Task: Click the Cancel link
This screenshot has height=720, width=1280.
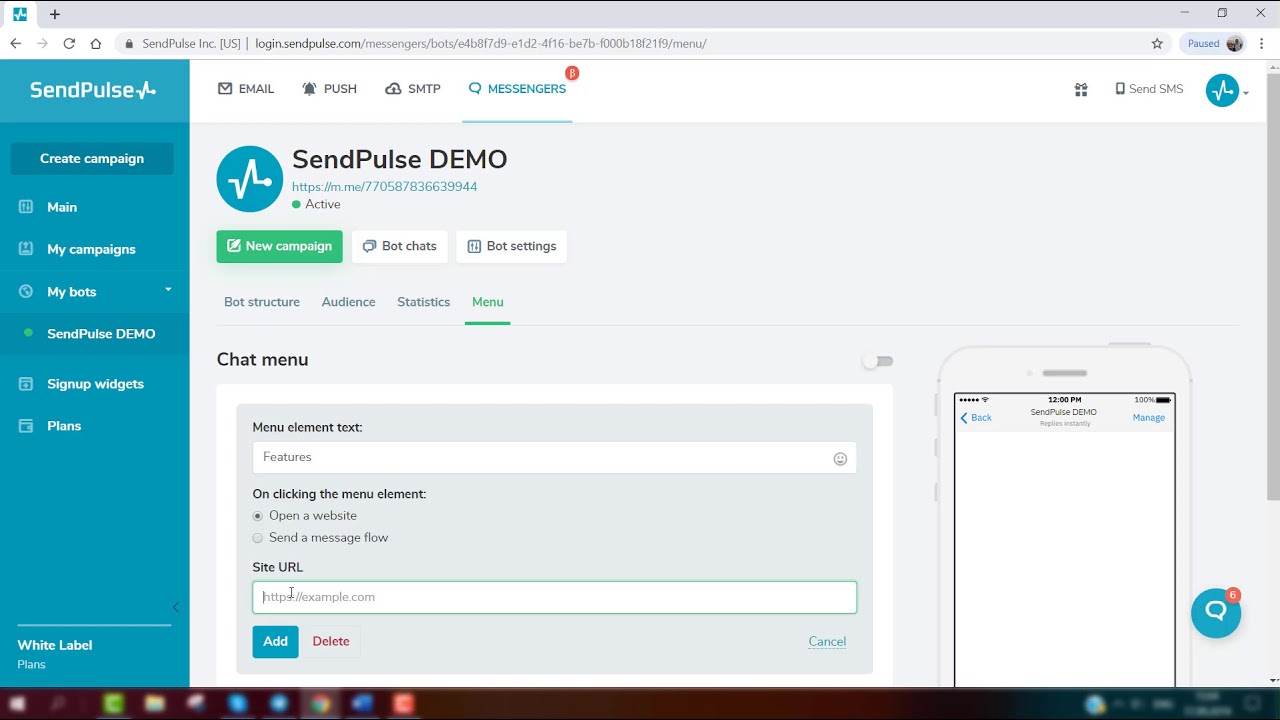Action: [x=827, y=642]
